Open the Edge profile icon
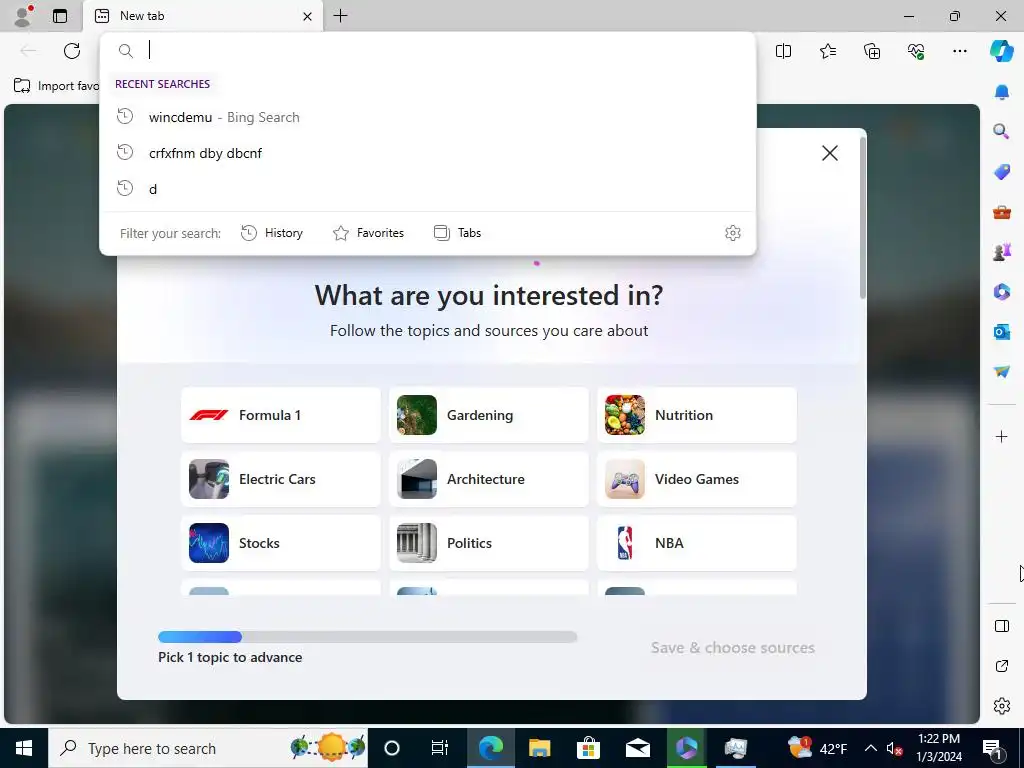Viewport: 1024px width, 768px height. [x=24, y=16]
